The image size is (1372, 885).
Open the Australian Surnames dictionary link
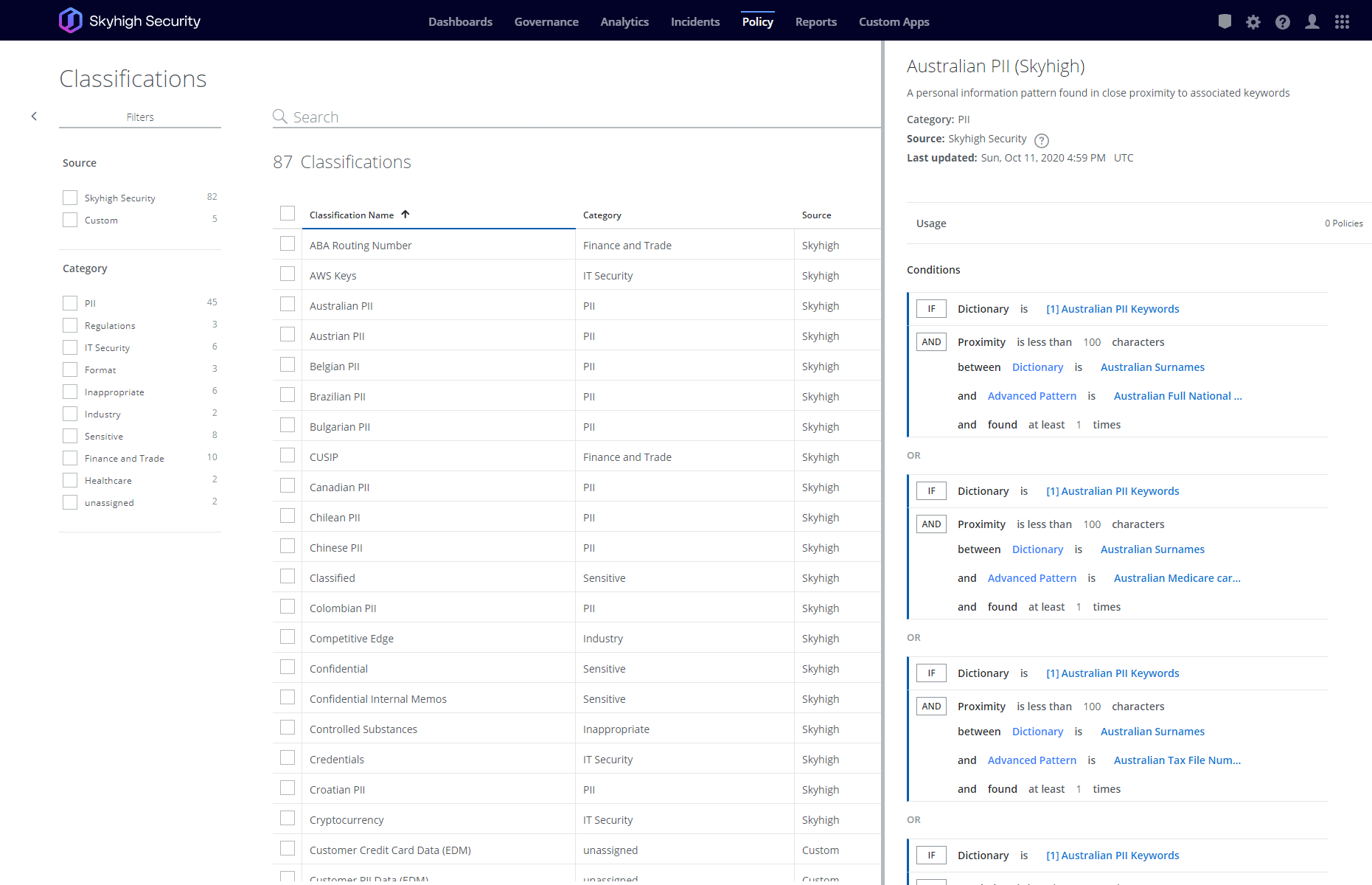(1152, 367)
